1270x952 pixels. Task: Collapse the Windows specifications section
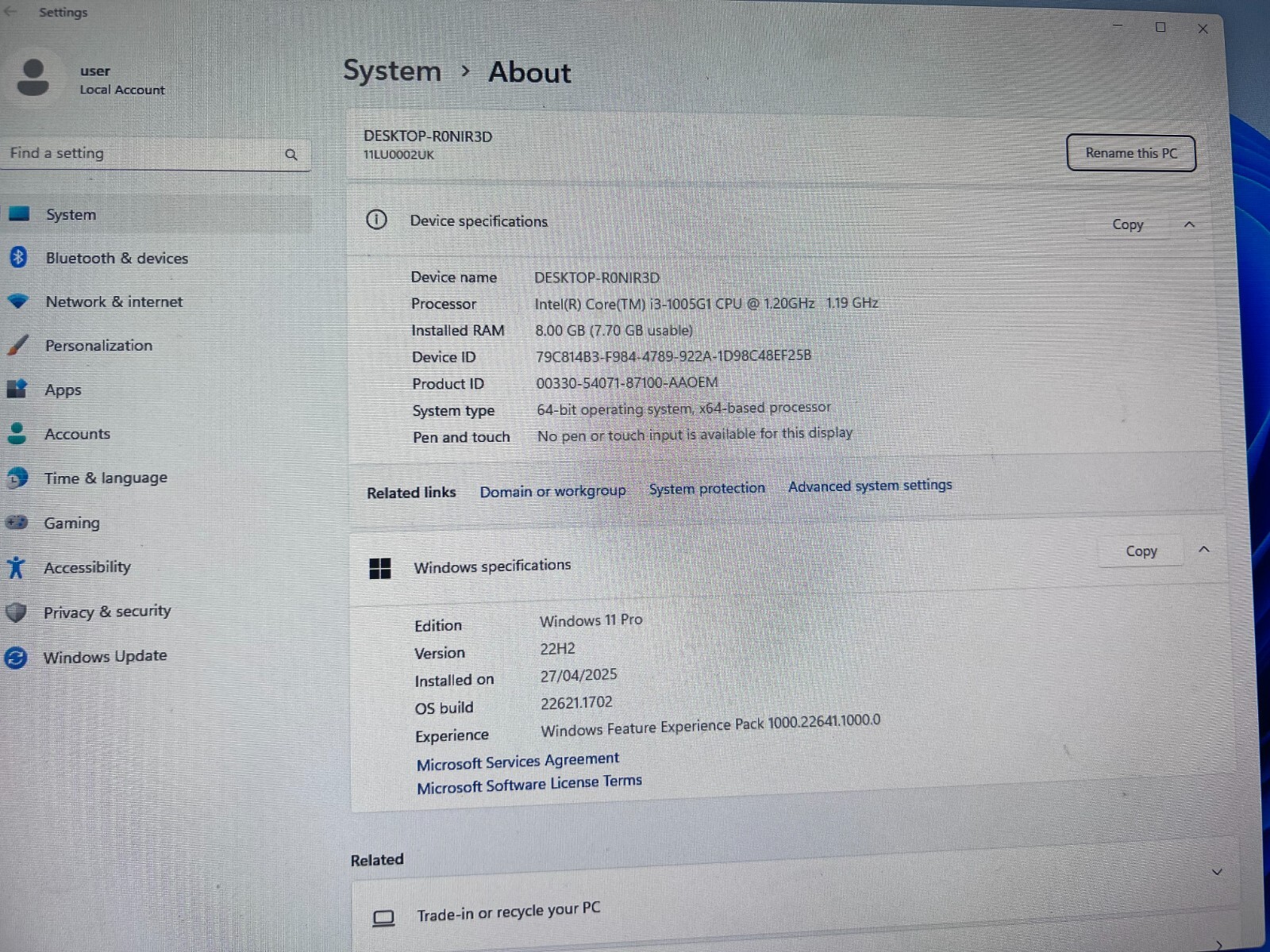(x=1203, y=549)
